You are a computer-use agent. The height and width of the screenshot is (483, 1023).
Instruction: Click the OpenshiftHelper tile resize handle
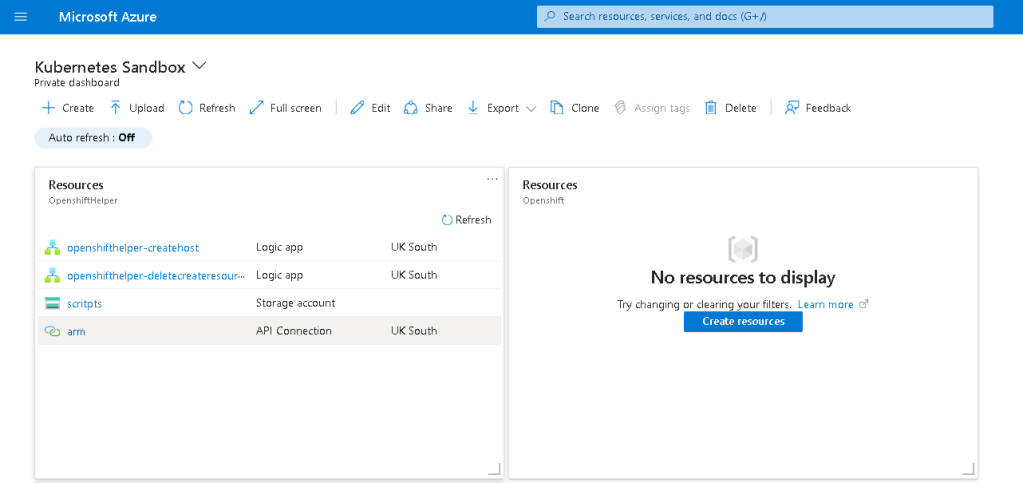495,469
